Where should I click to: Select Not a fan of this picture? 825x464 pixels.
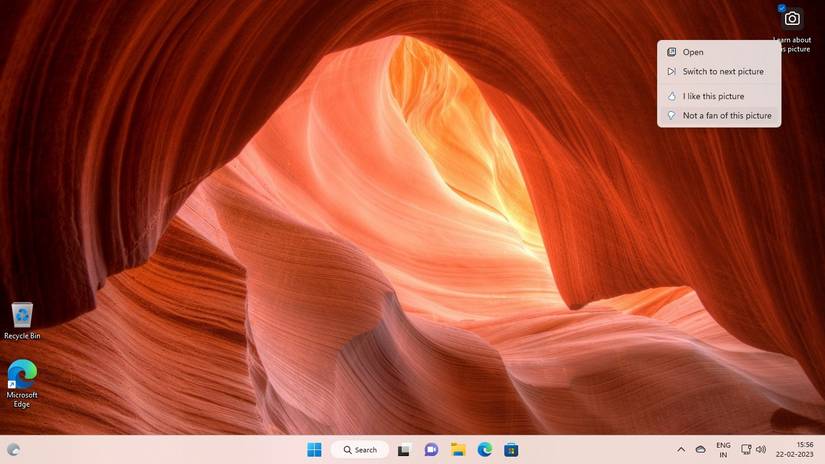[x=719, y=116]
